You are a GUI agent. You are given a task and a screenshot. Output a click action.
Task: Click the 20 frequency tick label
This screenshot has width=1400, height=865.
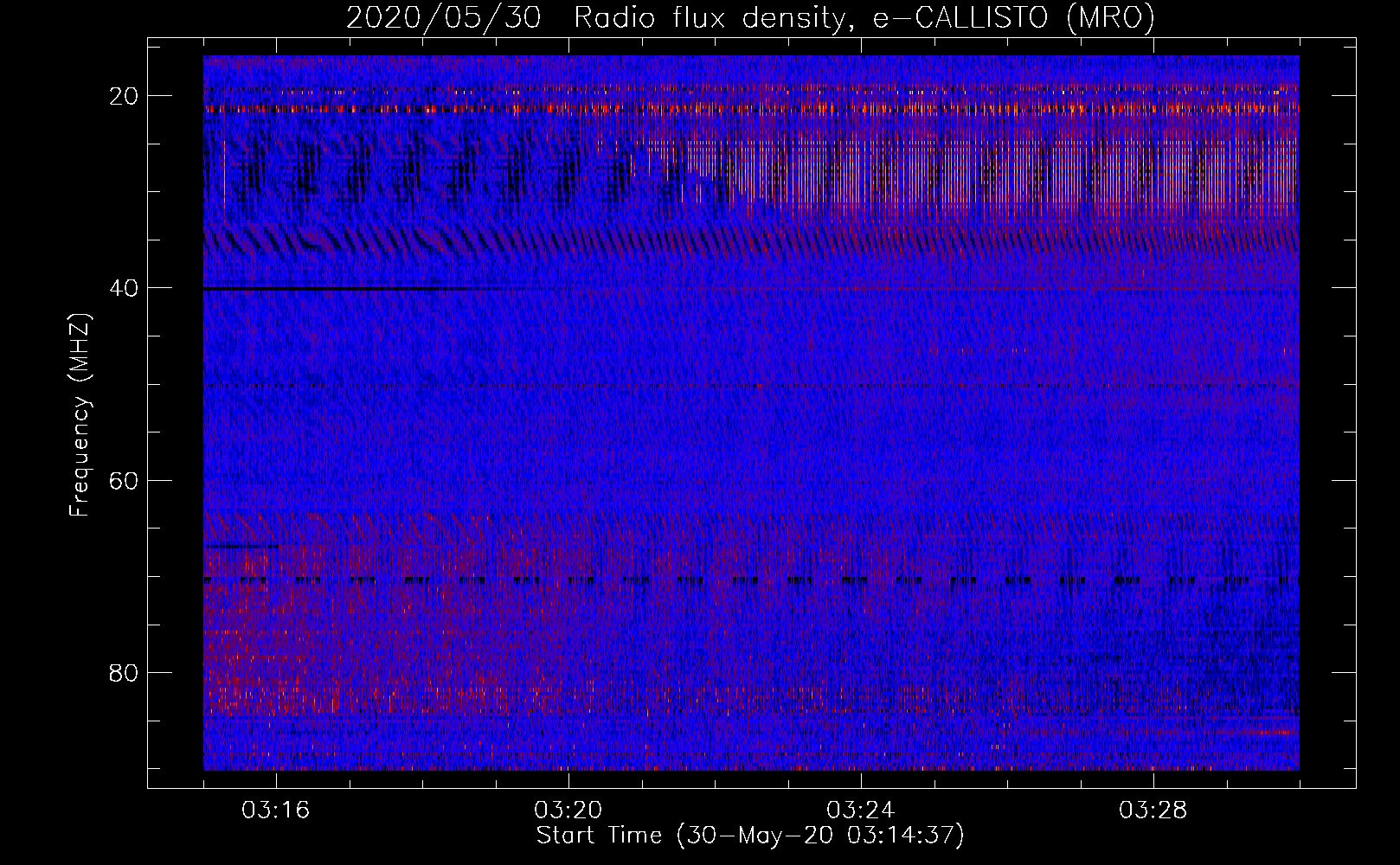(x=125, y=96)
